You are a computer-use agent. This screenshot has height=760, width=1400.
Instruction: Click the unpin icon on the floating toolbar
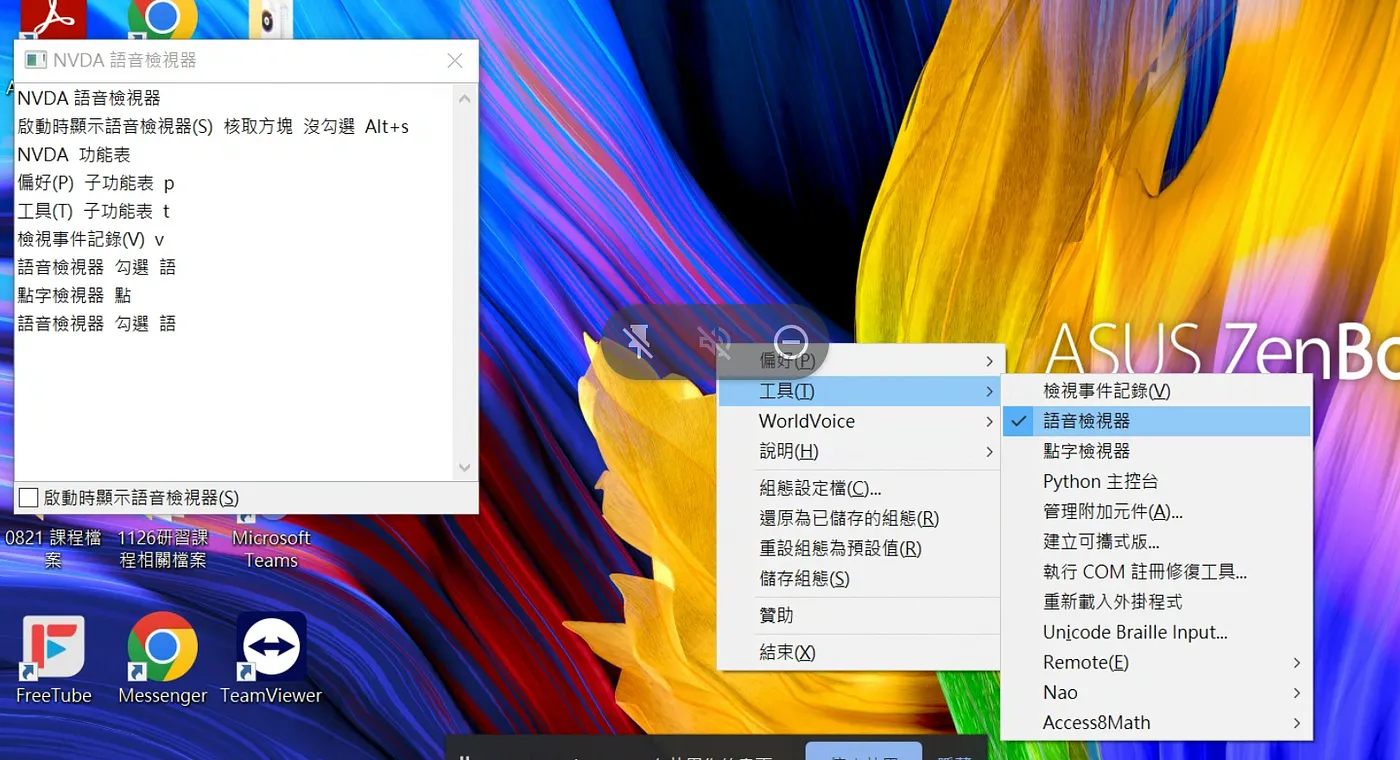point(639,342)
